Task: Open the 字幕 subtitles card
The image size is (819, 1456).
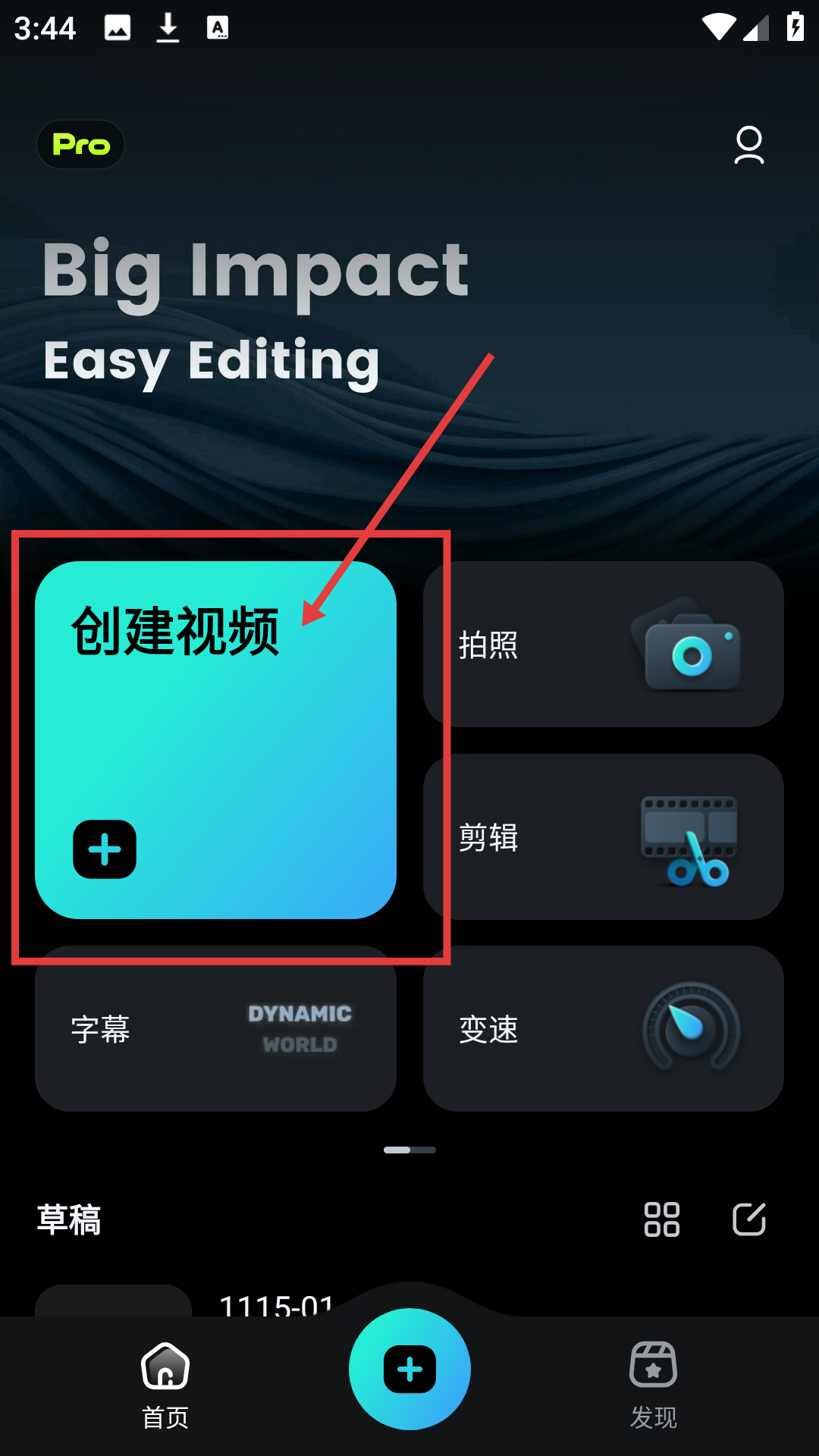Action: click(215, 1028)
